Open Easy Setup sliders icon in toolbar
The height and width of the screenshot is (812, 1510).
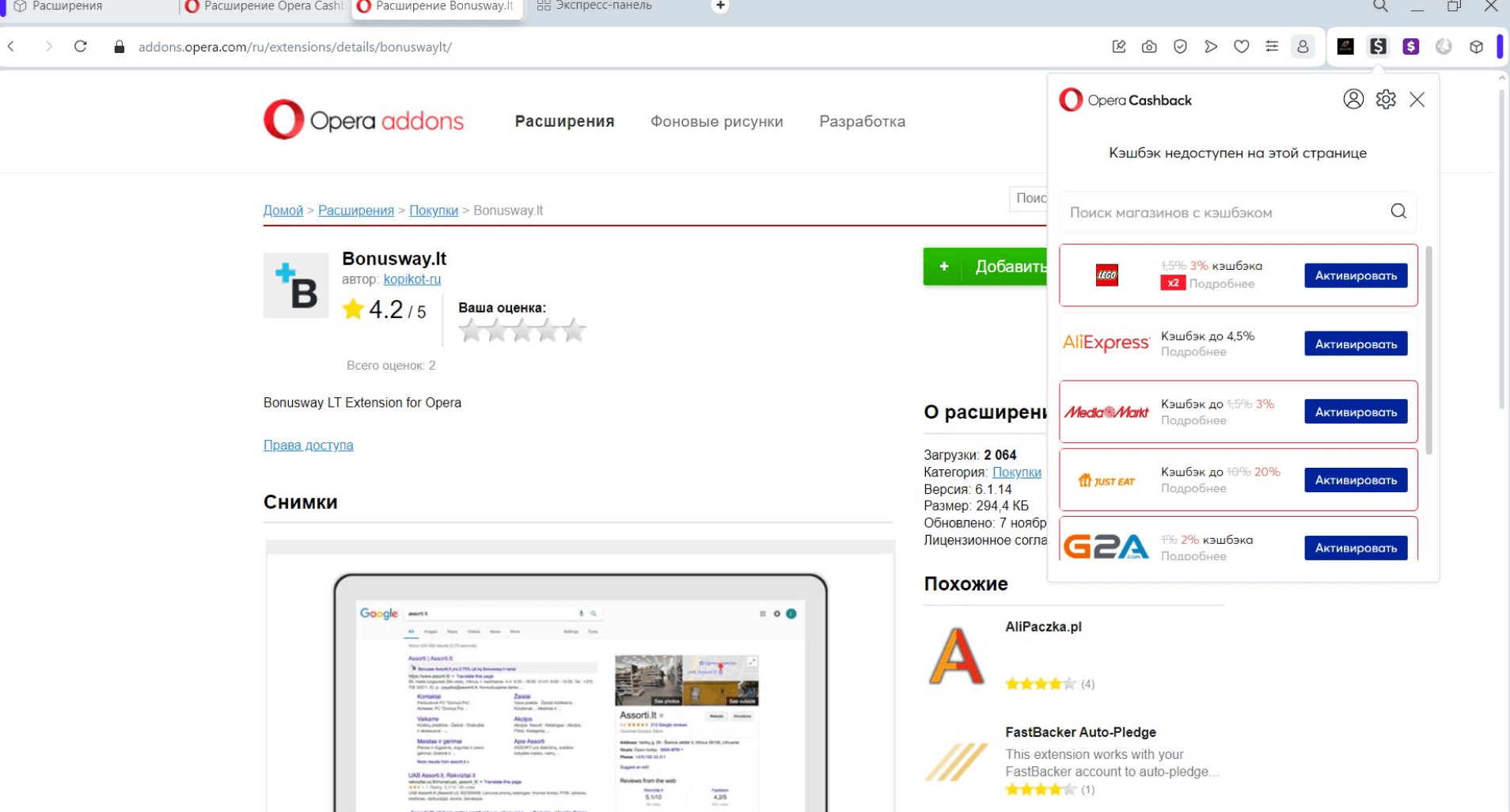pos(1272,47)
